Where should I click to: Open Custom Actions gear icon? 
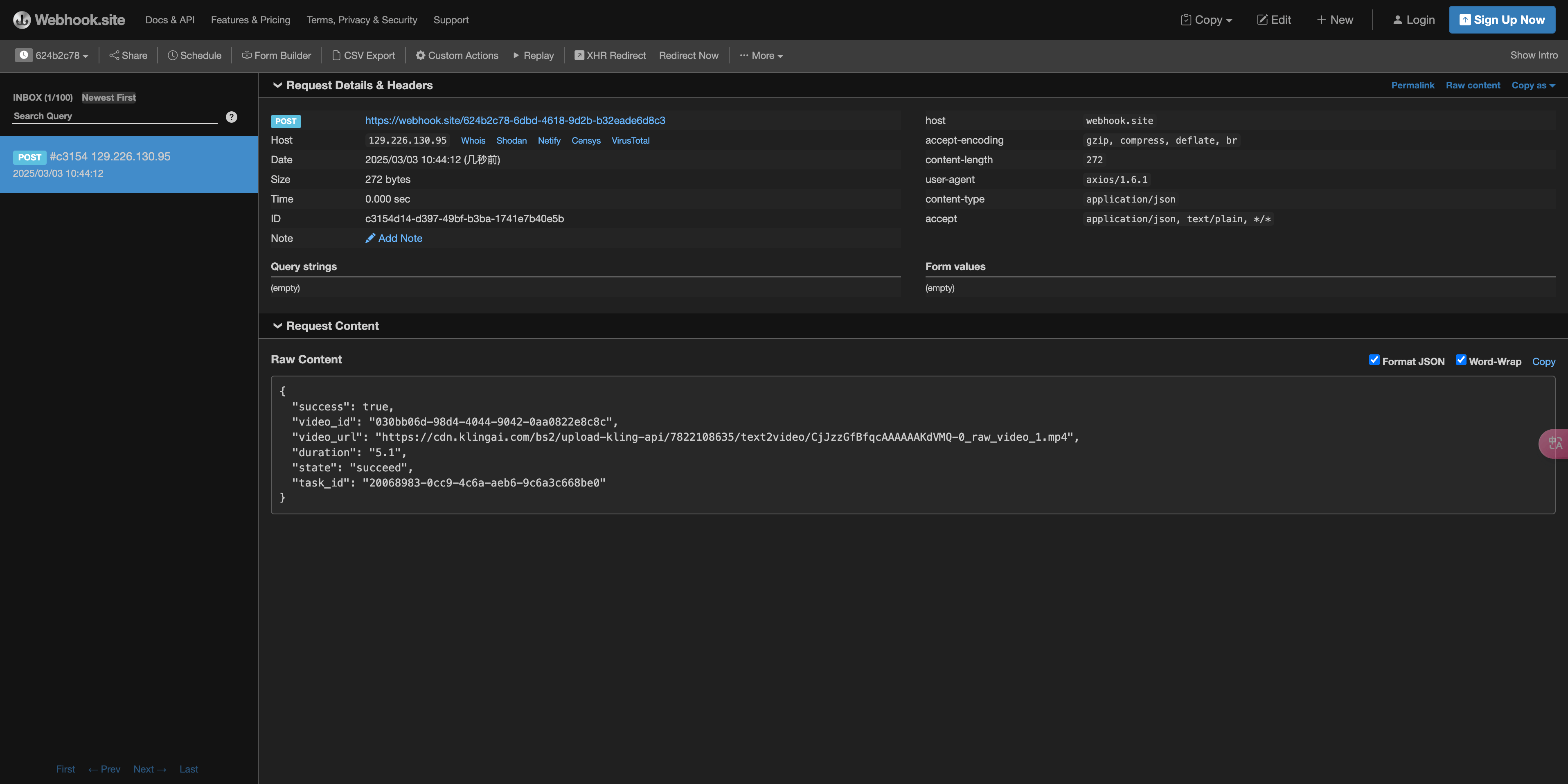[420, 55]
